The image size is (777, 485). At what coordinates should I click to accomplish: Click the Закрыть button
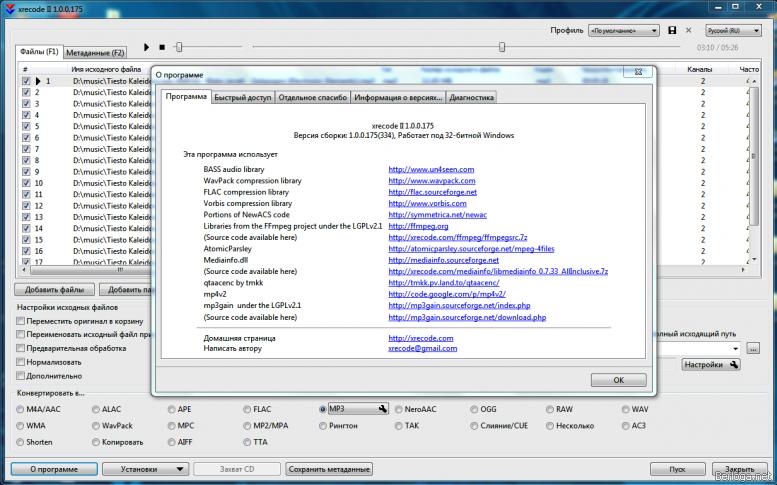(x=739, y=469)
